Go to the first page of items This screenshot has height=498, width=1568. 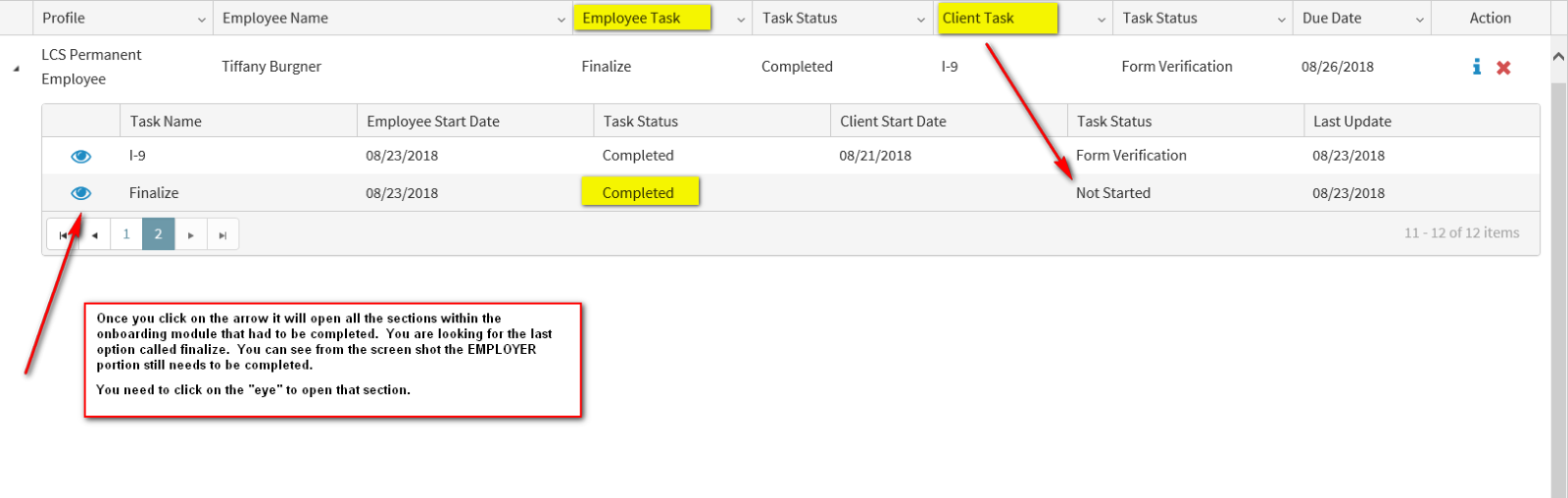63,234
